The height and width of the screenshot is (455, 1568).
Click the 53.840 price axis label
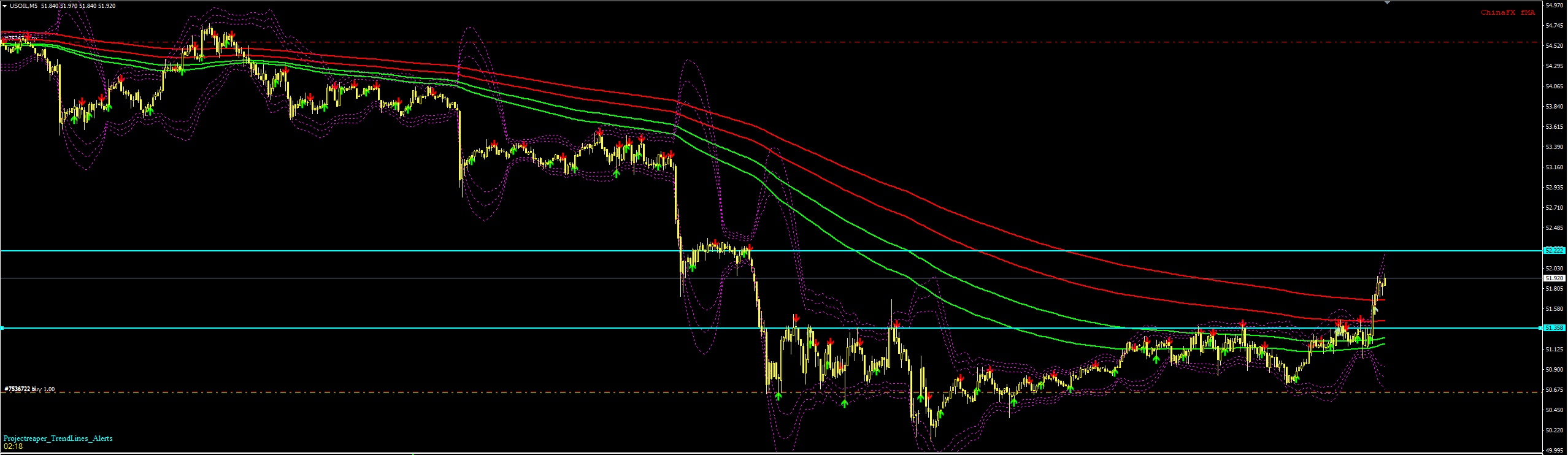1555,106
